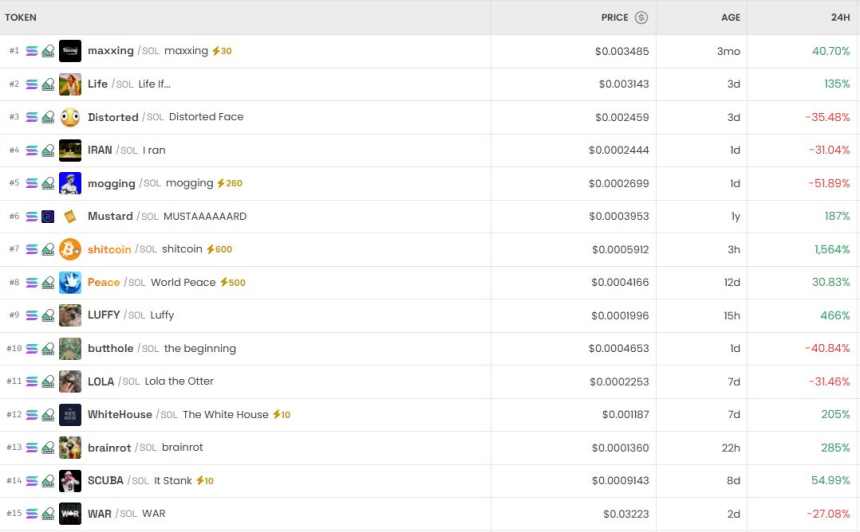Screen dimensions: 860x532
Task: Open the Mustard /SOL pair link
Action: tap(123, 216)
